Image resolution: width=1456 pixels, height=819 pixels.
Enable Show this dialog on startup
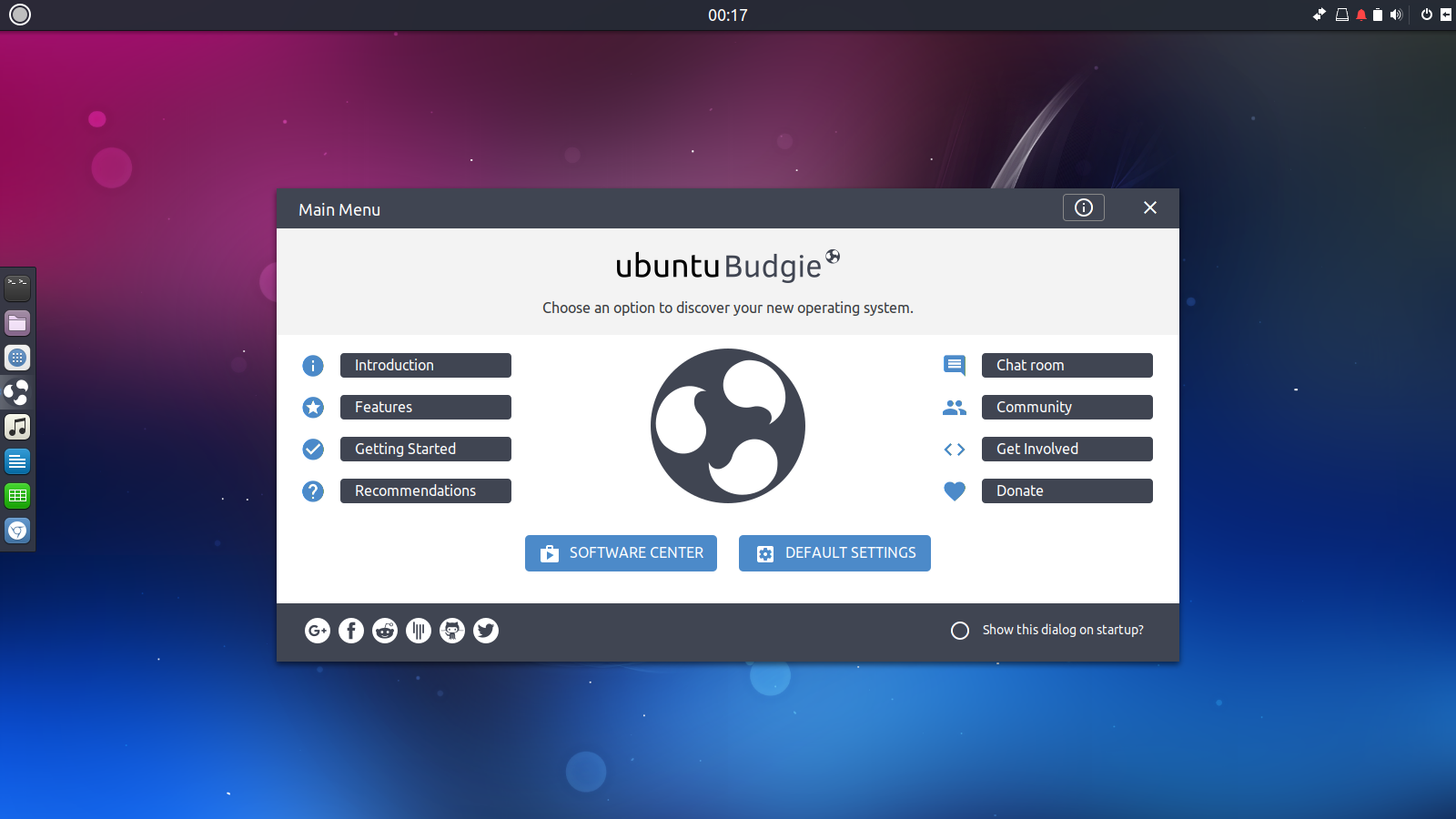pyautogui.click(x=960, y=631)
